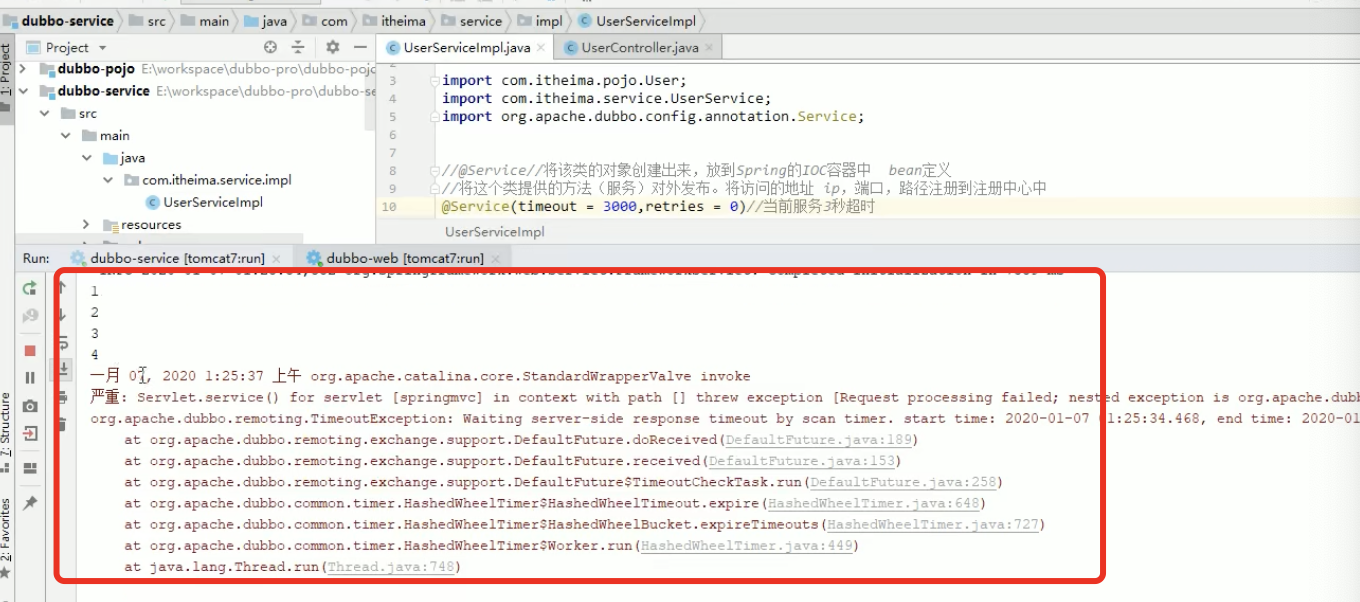Pin the Run tab with pushpin icon
1360x602 pixels.
[x=30, y=503]
